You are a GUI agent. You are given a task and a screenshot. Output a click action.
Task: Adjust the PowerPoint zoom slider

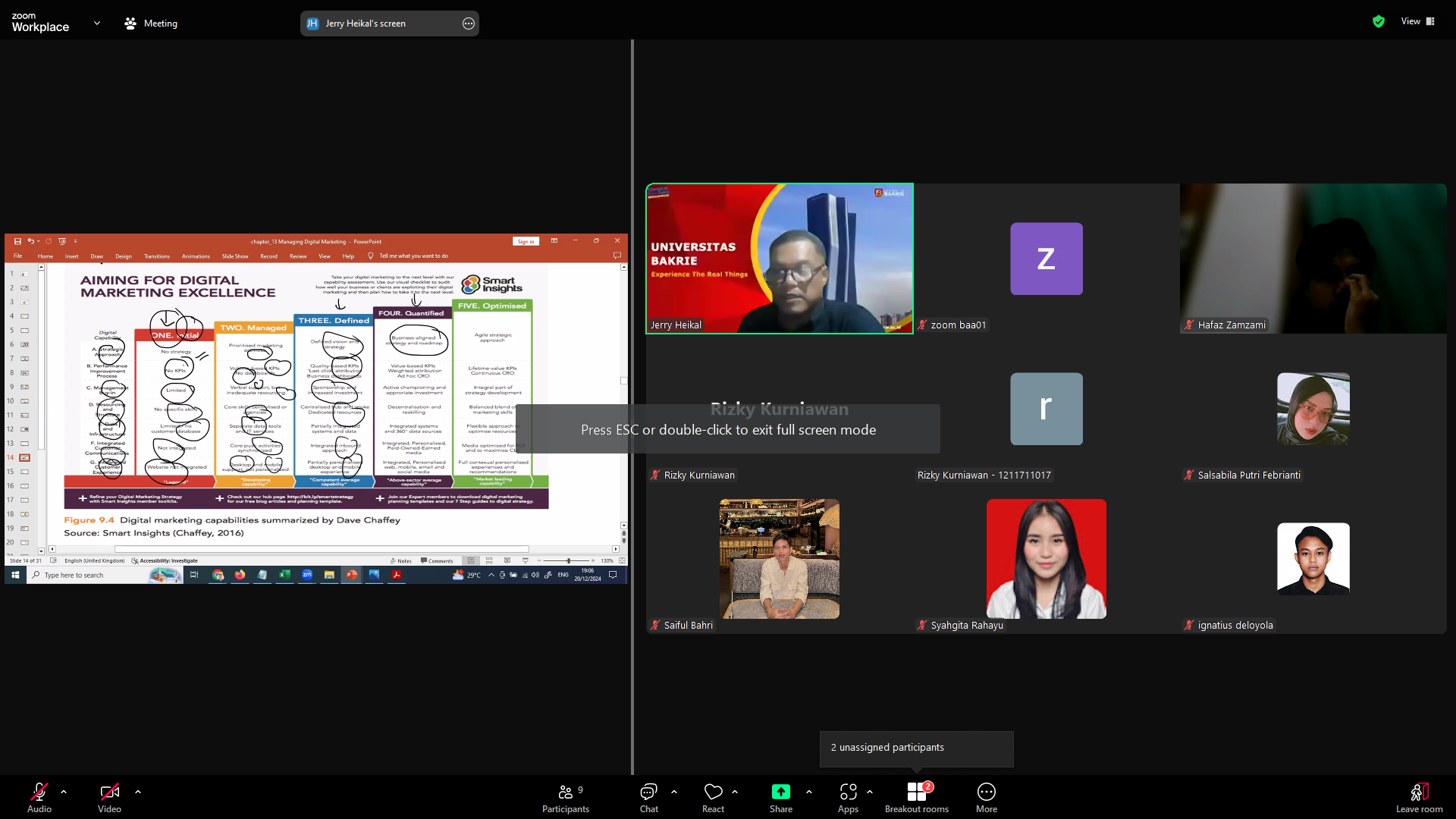tap(568, 561)
